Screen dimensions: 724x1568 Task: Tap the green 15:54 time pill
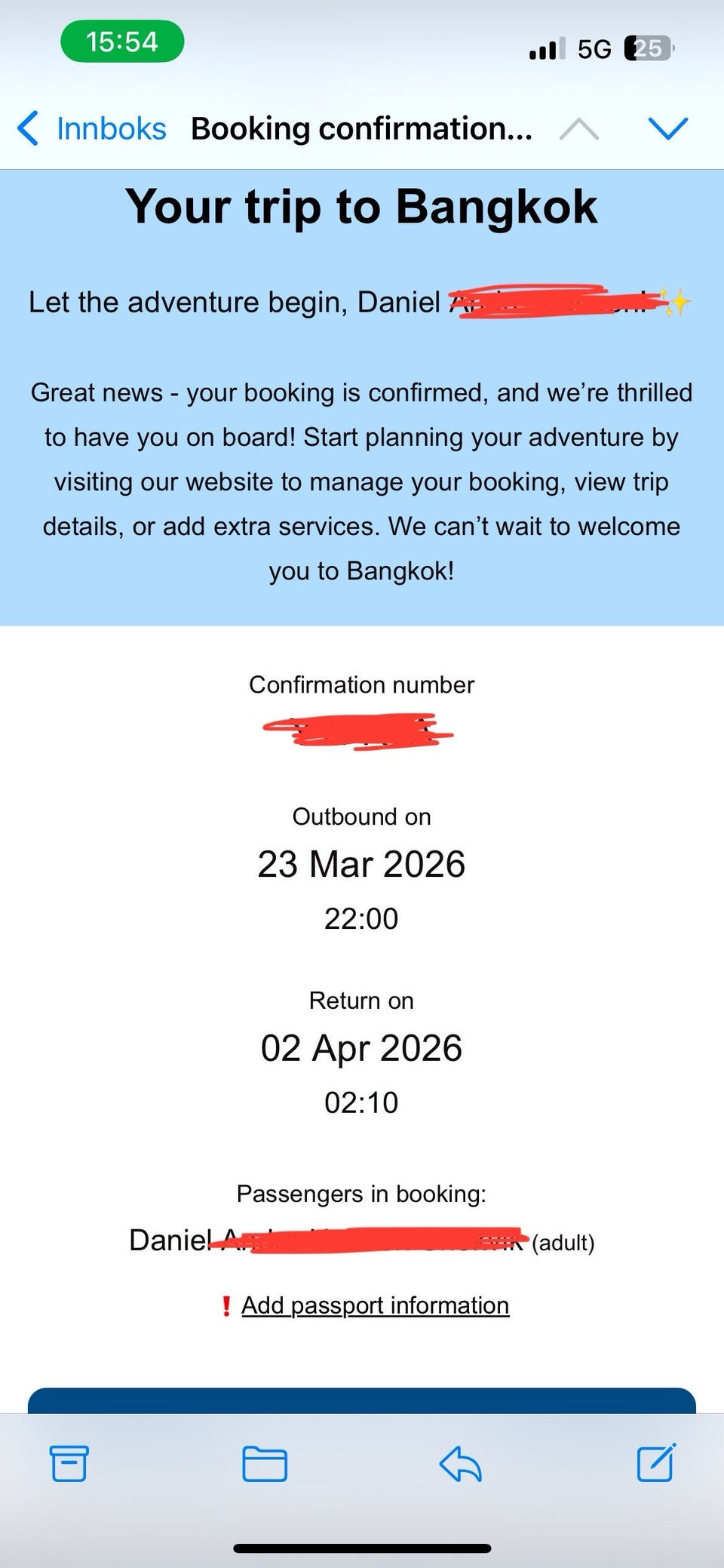[122, 42]
